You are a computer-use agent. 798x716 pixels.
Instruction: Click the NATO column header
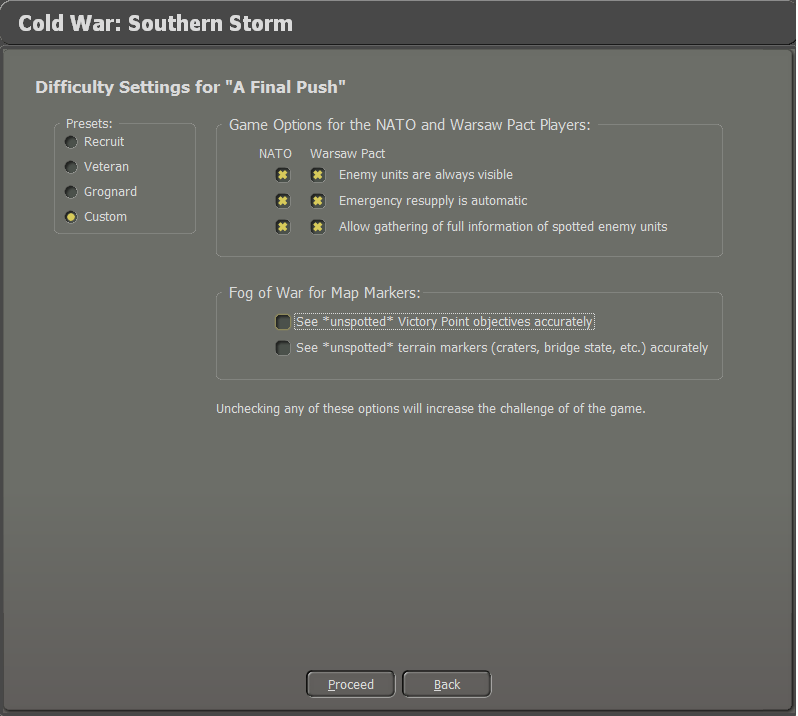pyautogui.click(x=275, y=154)
